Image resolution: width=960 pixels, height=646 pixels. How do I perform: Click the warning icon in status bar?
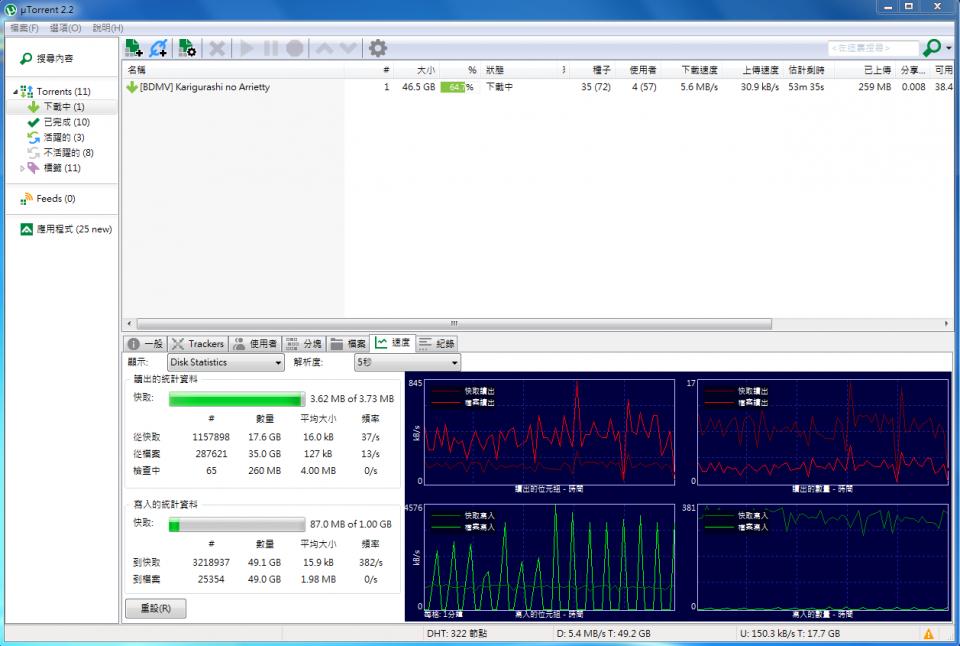pyautogui.click(x=928, y=634)
